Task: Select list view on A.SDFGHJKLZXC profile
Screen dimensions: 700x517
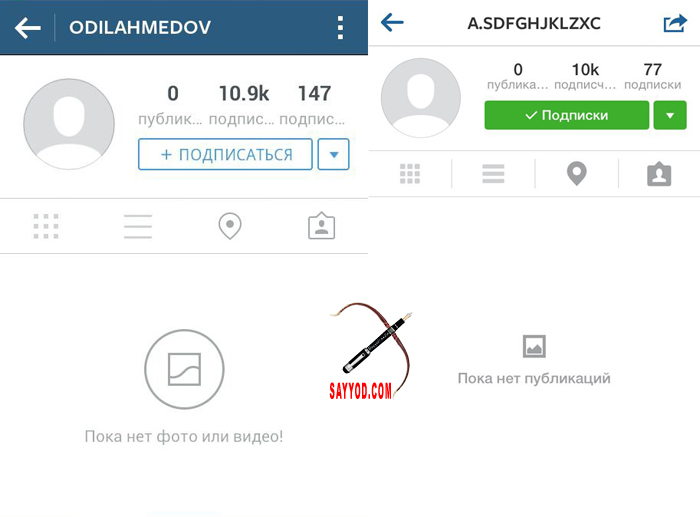Action: (493, 174)
